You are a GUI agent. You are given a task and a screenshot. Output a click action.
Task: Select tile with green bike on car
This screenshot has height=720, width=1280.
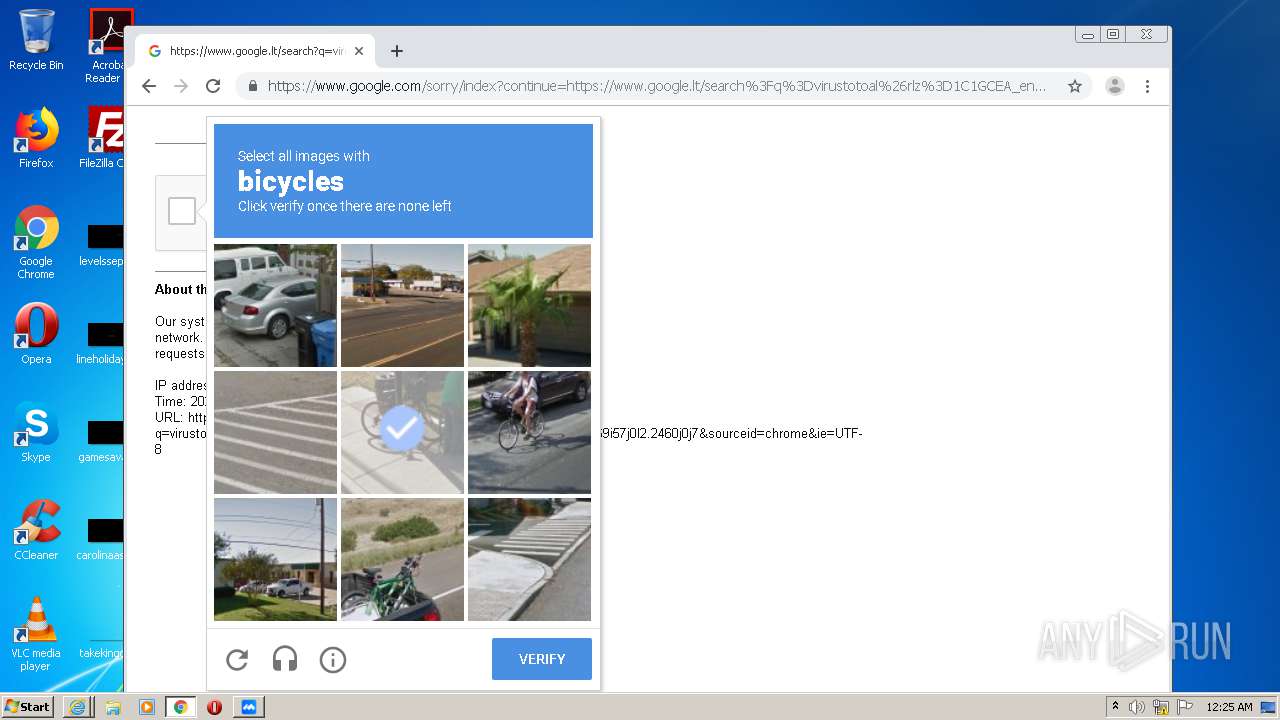coord(402,560)
